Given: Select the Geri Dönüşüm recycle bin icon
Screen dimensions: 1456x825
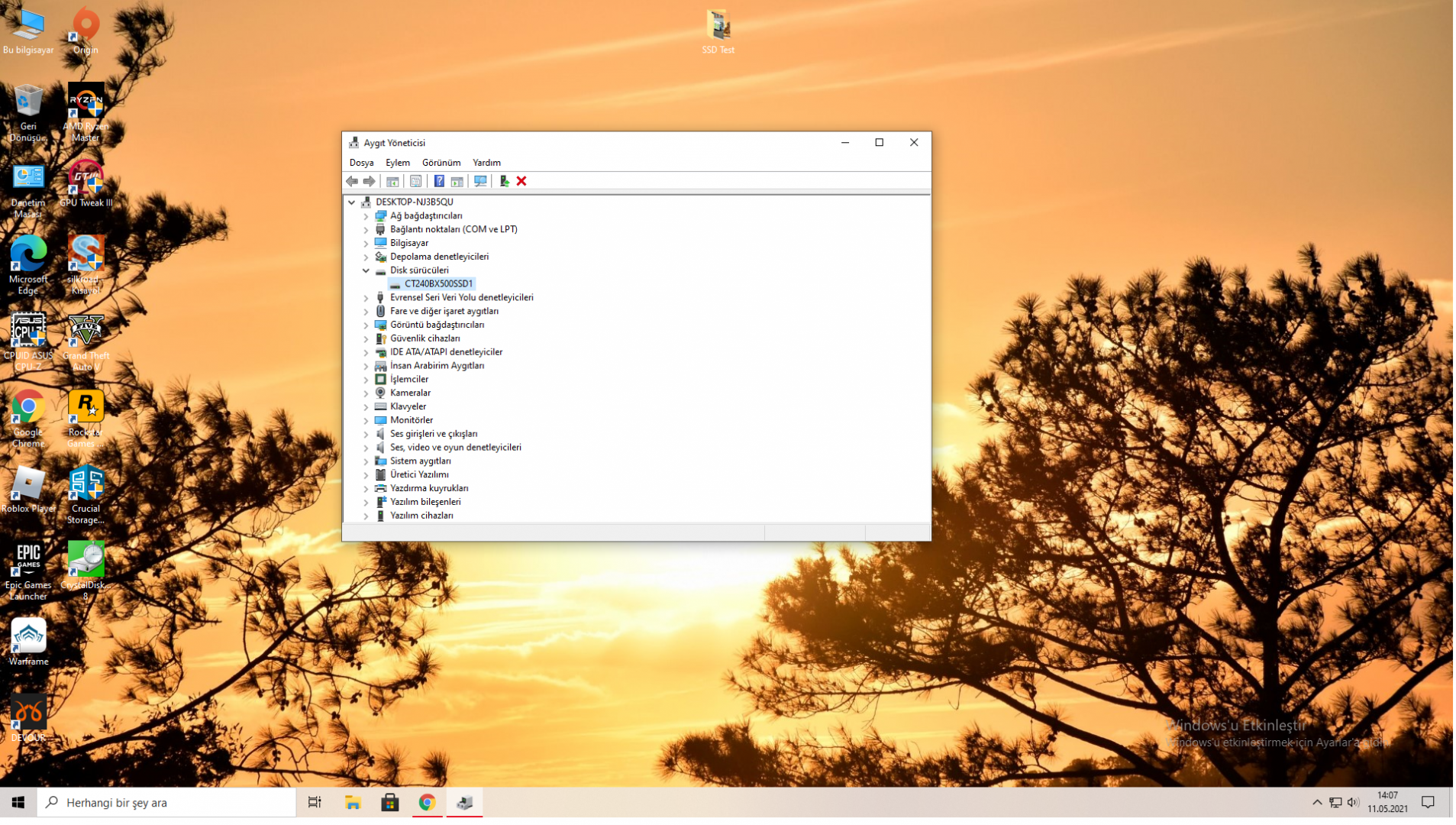Looking at the screenshot, I should pyautogui.click(x=28, y=112).
